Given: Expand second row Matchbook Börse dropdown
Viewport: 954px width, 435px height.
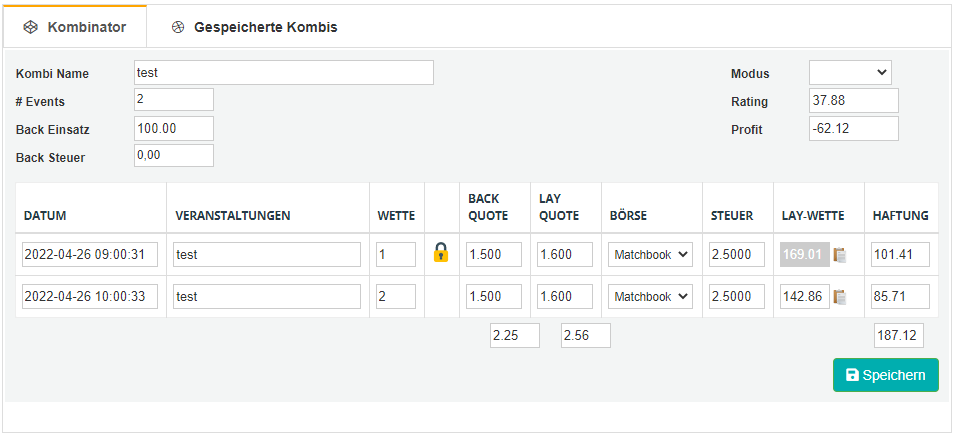Looking at the screenshot, I should [650, 297].
